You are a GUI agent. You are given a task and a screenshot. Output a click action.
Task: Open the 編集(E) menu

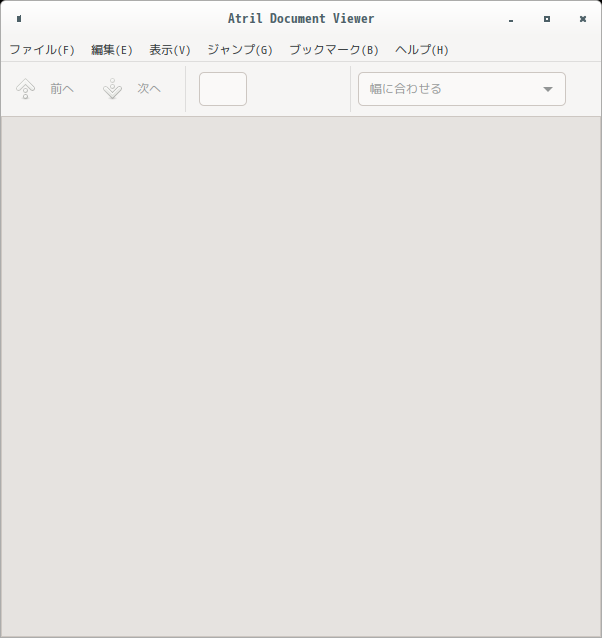(112, 50)
